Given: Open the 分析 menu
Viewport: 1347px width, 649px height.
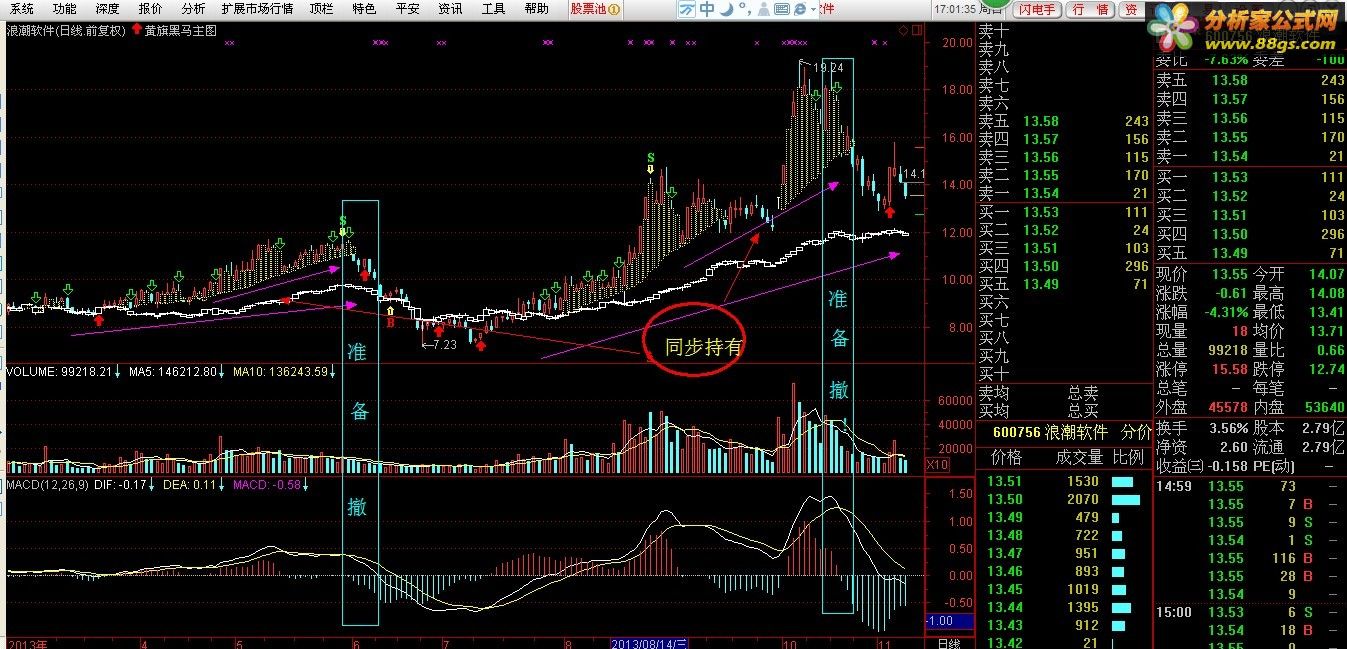Looking at the screenshot, I should (193, 9).
